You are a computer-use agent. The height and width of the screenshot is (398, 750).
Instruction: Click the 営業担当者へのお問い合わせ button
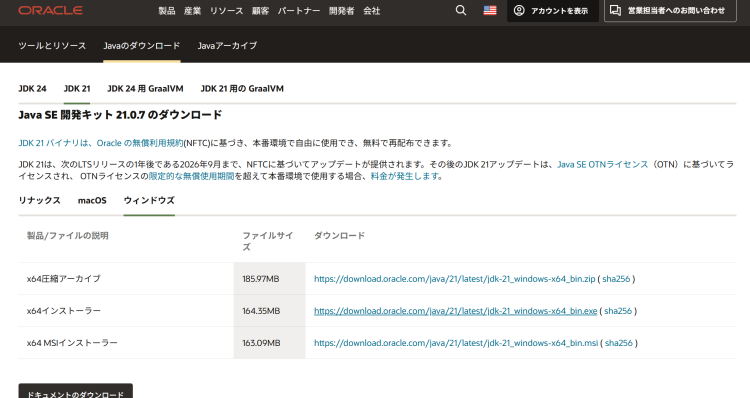[x=670, y=11]
